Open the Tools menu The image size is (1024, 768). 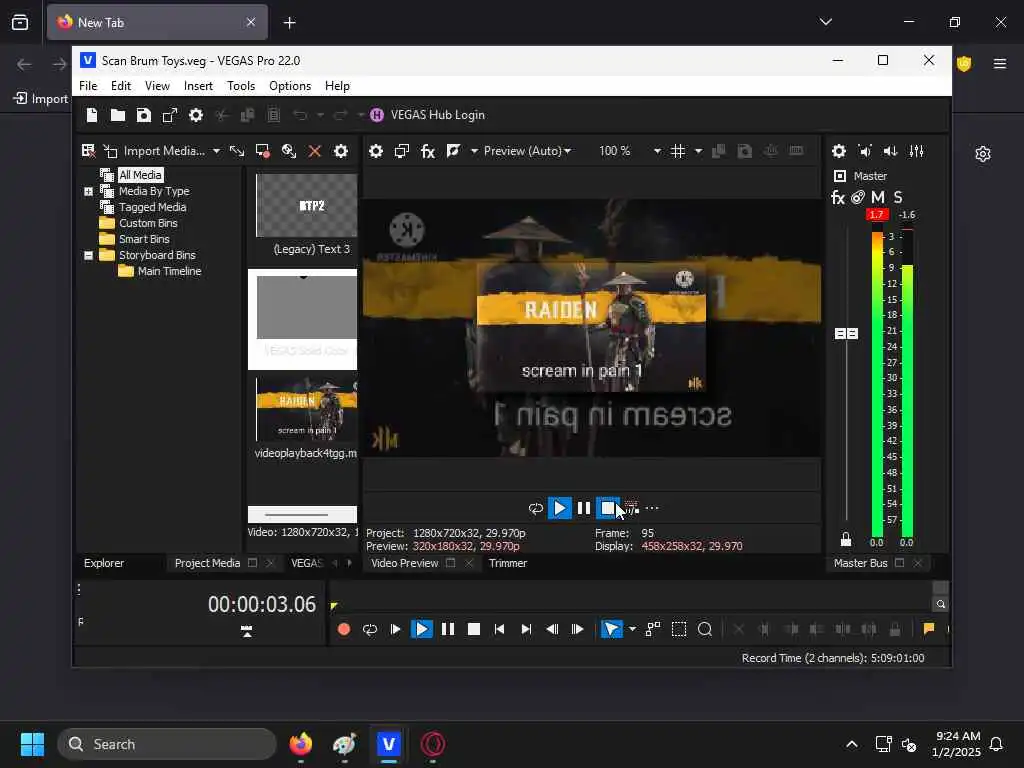coord(241,86)
